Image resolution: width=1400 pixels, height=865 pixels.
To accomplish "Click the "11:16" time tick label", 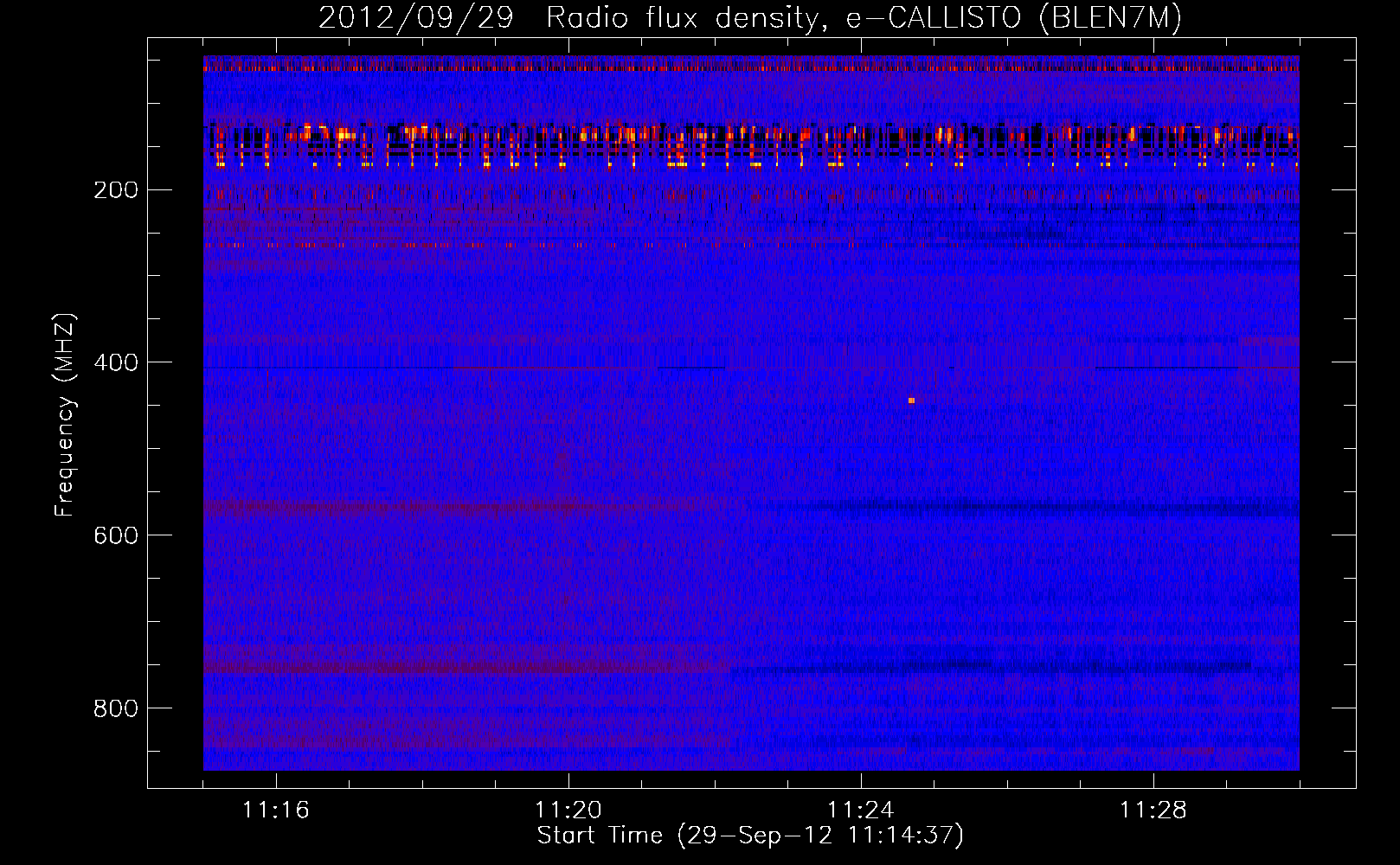I will [276, 810].
